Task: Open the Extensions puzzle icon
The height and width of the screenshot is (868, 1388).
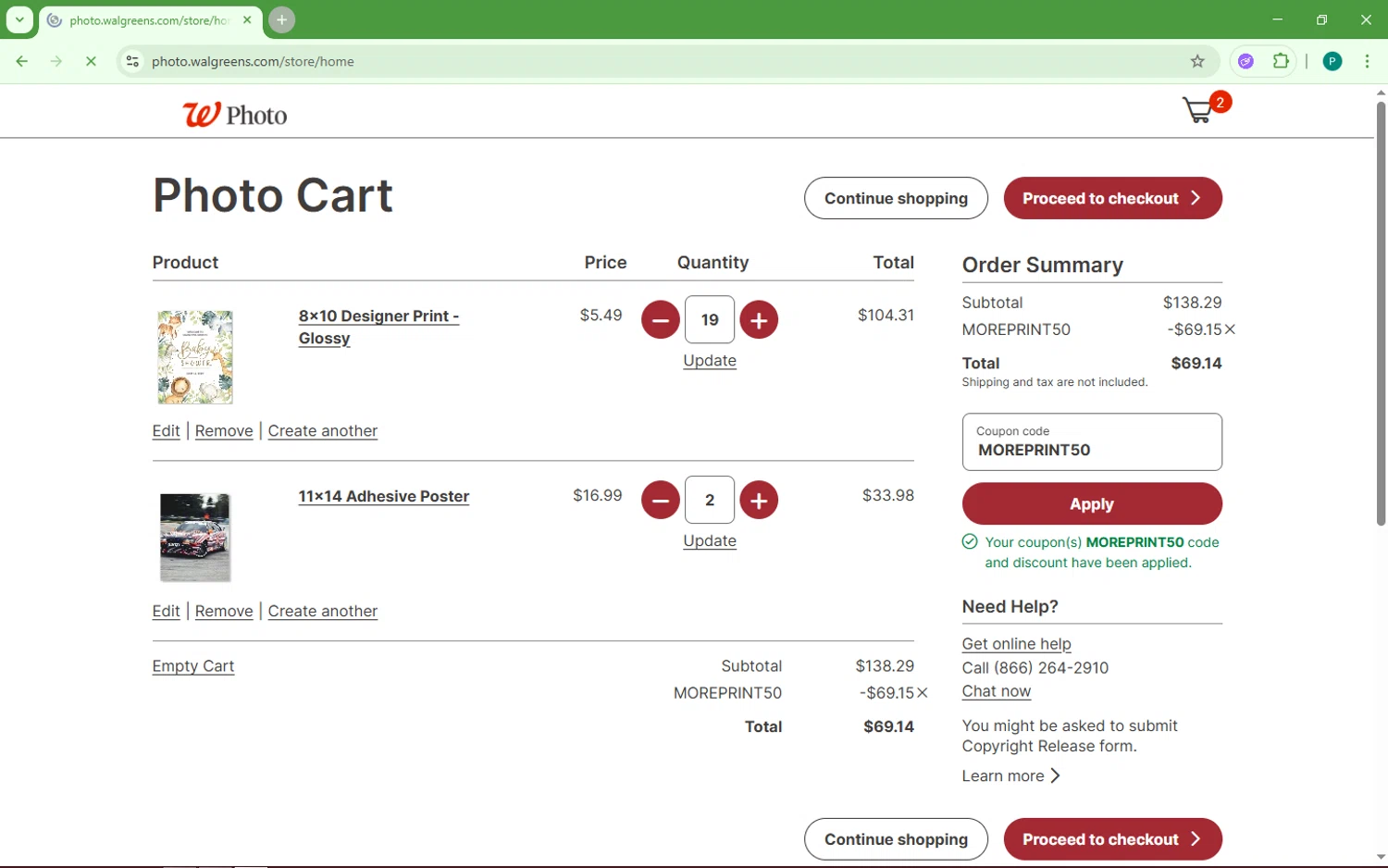Action: [1281, 61]
